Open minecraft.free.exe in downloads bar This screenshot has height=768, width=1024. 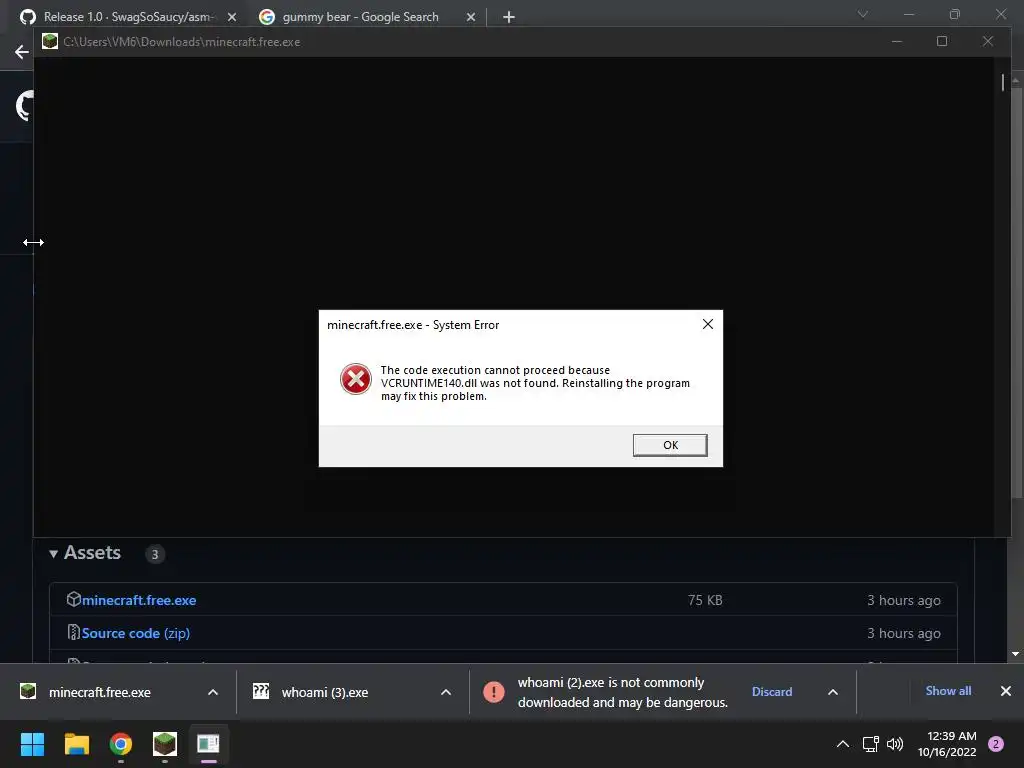[100, 692]
